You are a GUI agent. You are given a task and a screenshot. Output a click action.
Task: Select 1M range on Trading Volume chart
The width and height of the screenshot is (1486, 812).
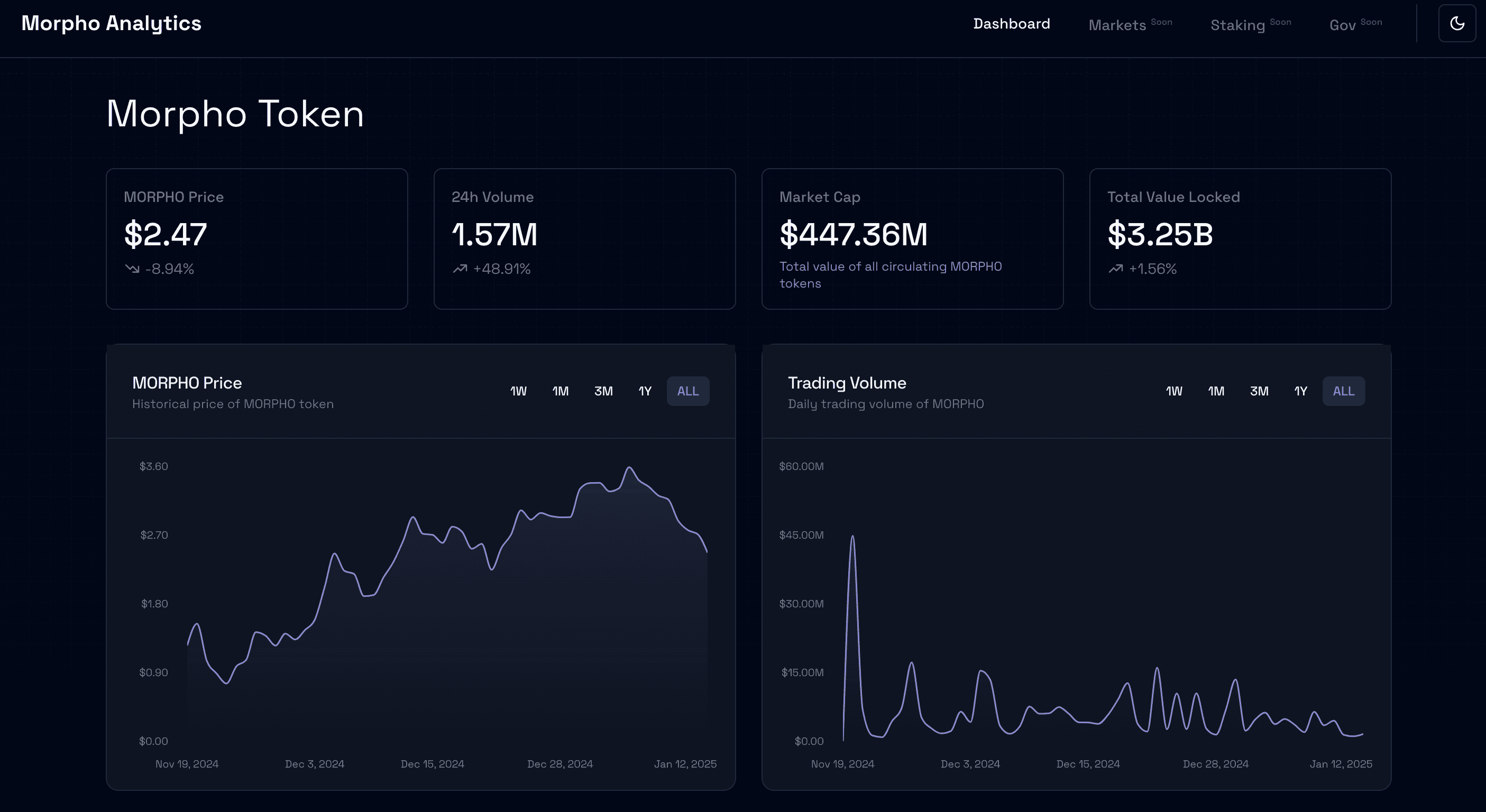tap(1215, 391)
